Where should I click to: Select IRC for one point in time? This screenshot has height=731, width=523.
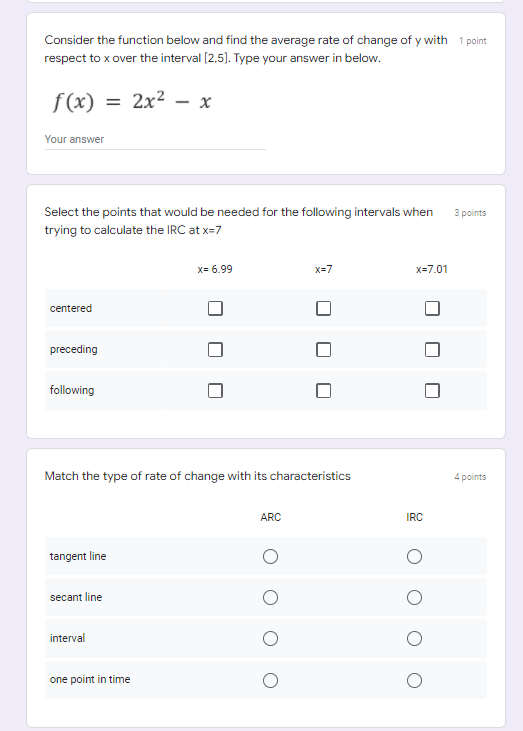tap(414, 680)
